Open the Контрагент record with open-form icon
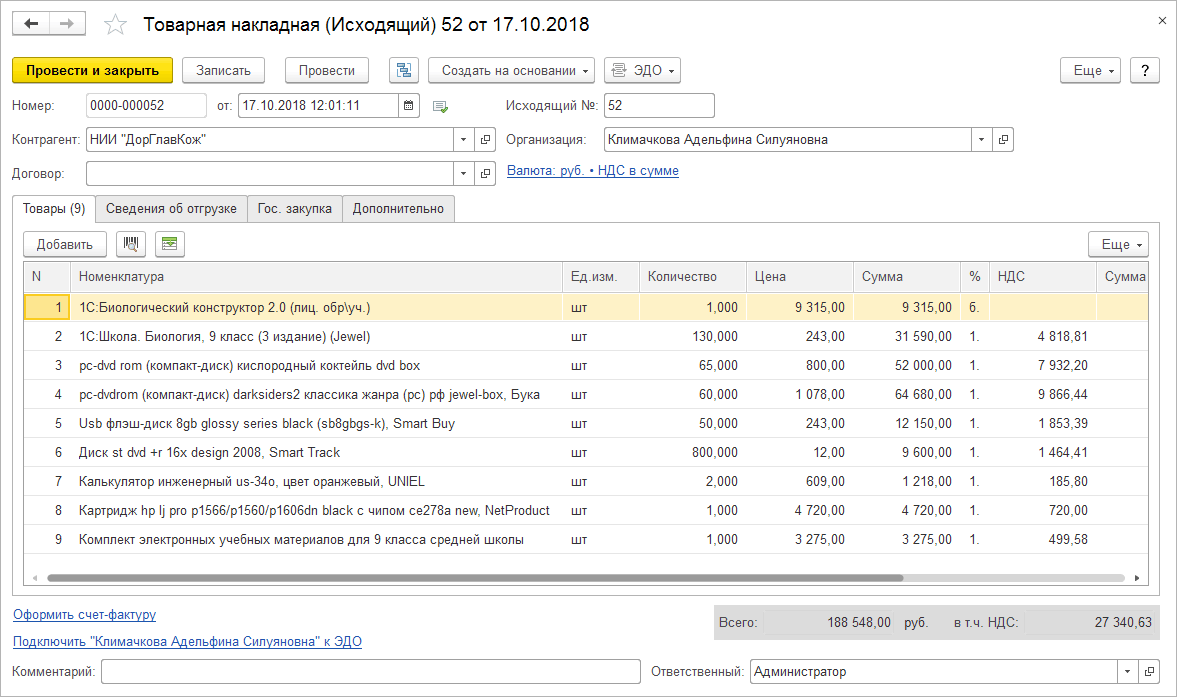Viewport: 1177px width, 697px height. [486, 140]
